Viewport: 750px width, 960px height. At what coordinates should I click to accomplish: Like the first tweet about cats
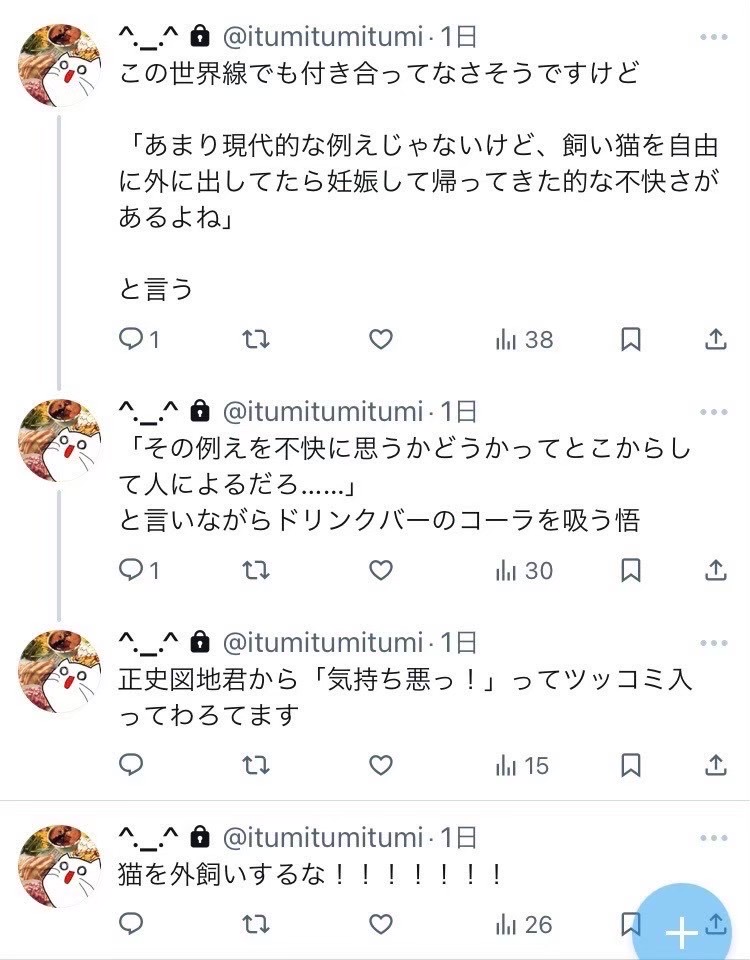[x=381, y=340]
